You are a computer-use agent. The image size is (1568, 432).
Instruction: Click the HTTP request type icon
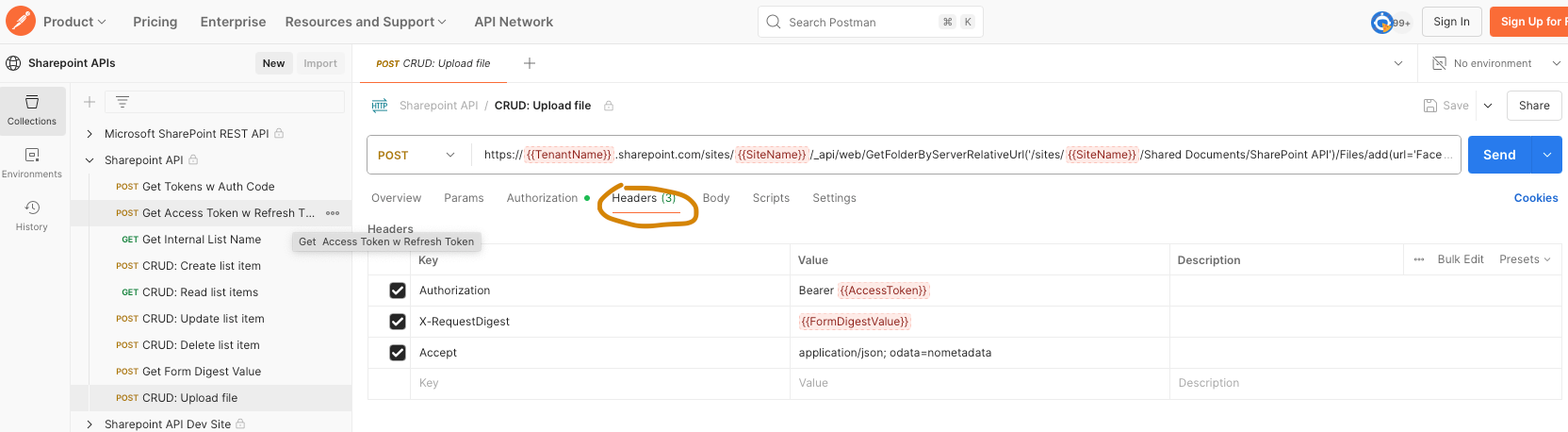pyautogui.click(x=380, y=106)
